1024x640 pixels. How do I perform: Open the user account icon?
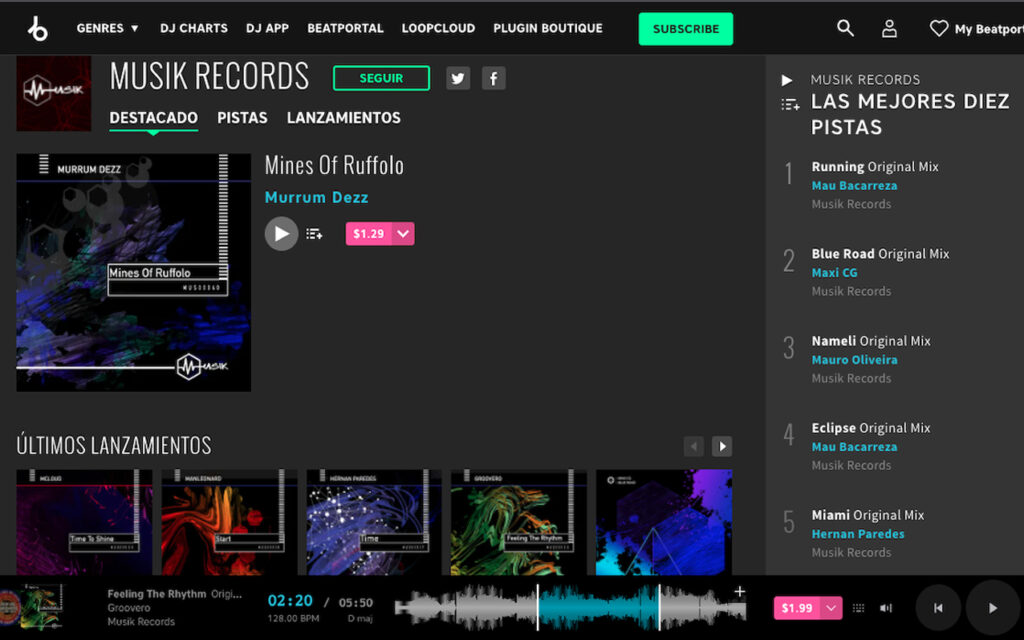click(889, 28)
